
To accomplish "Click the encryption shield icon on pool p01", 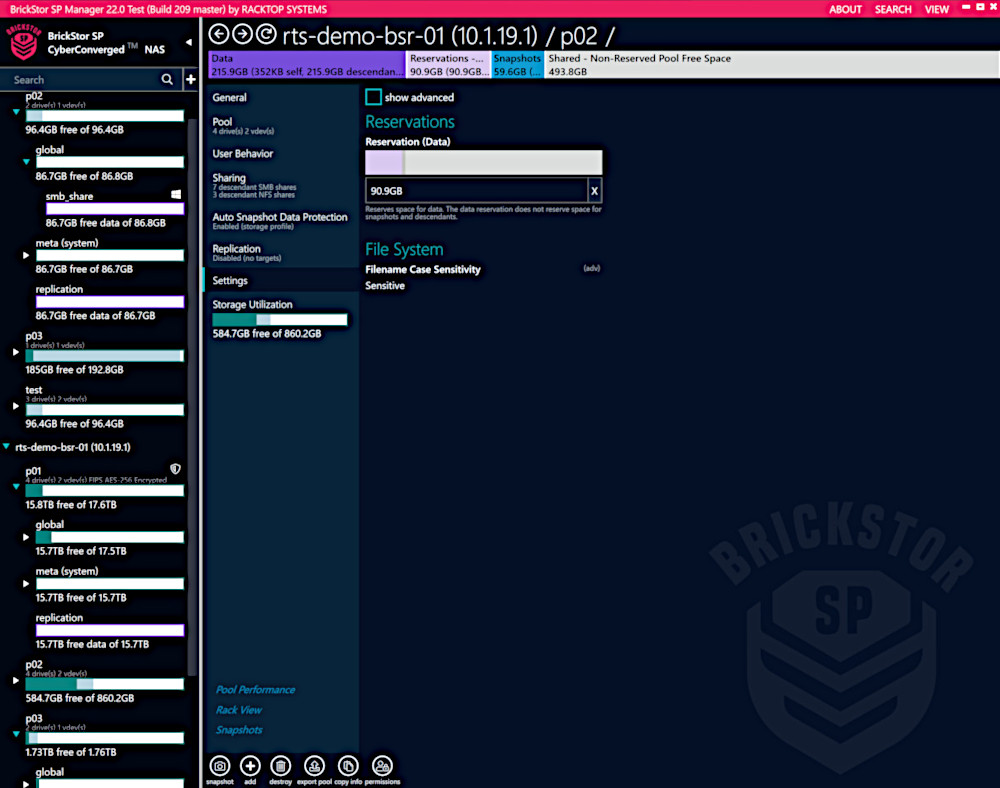I will tap(175, 468).
